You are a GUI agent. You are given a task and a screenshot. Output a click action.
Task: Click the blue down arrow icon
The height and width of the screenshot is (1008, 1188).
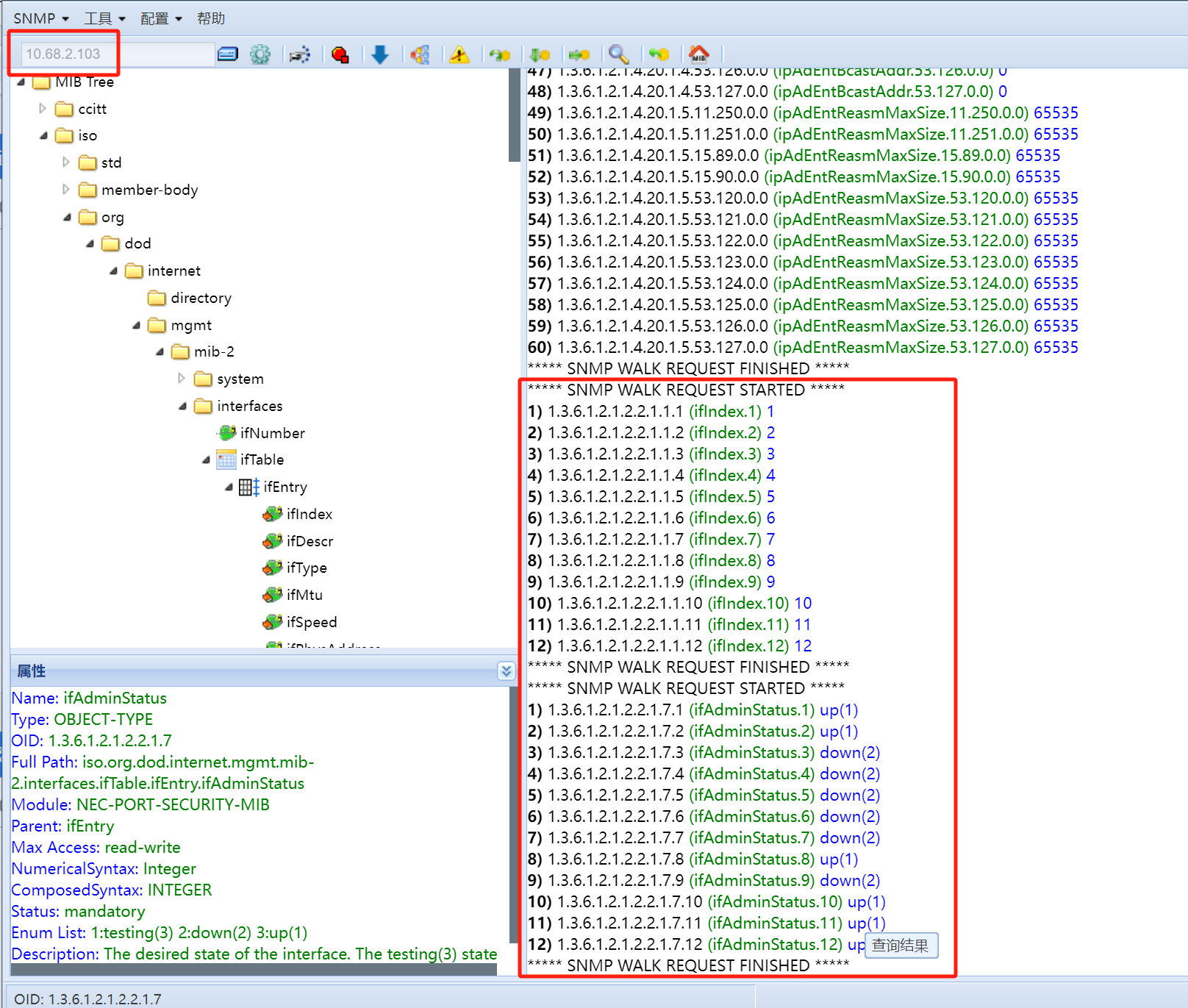380,54
